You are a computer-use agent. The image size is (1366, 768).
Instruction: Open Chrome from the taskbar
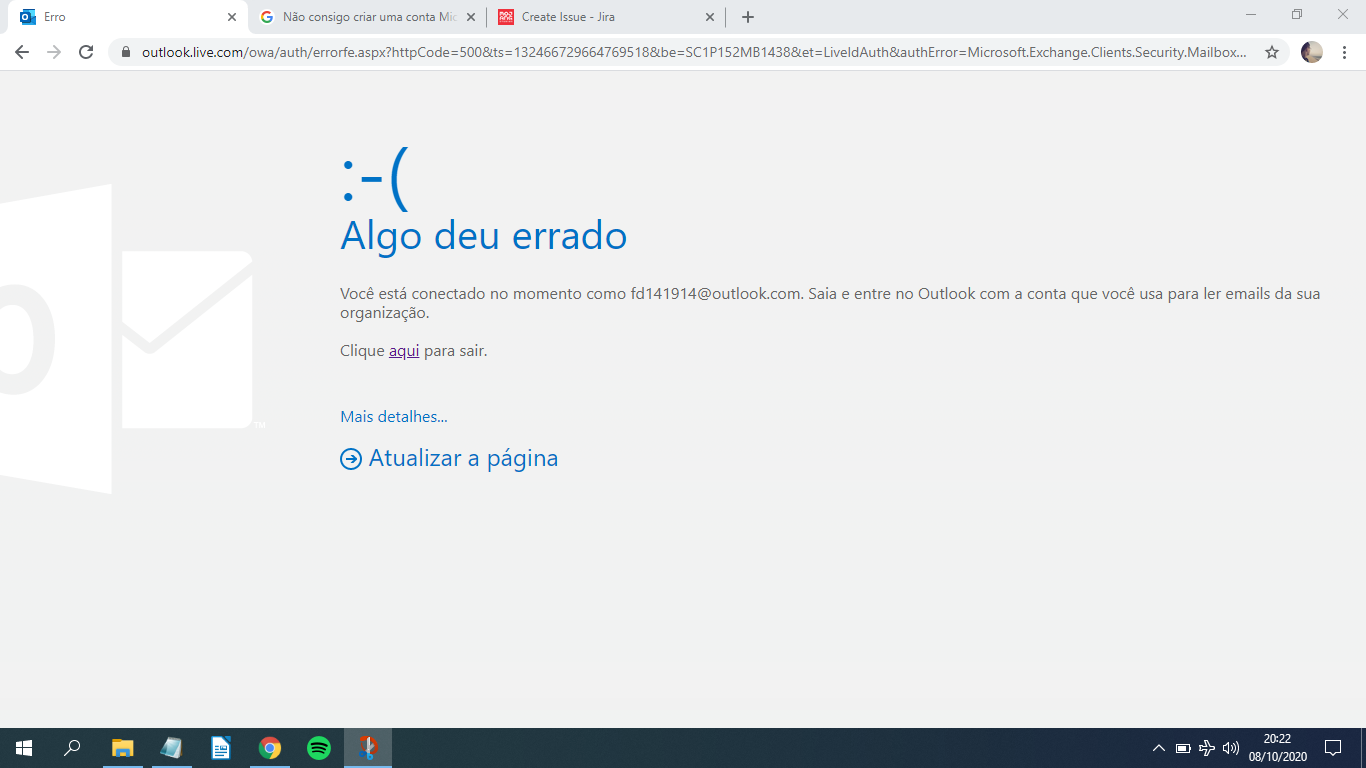tap(269, 748)
